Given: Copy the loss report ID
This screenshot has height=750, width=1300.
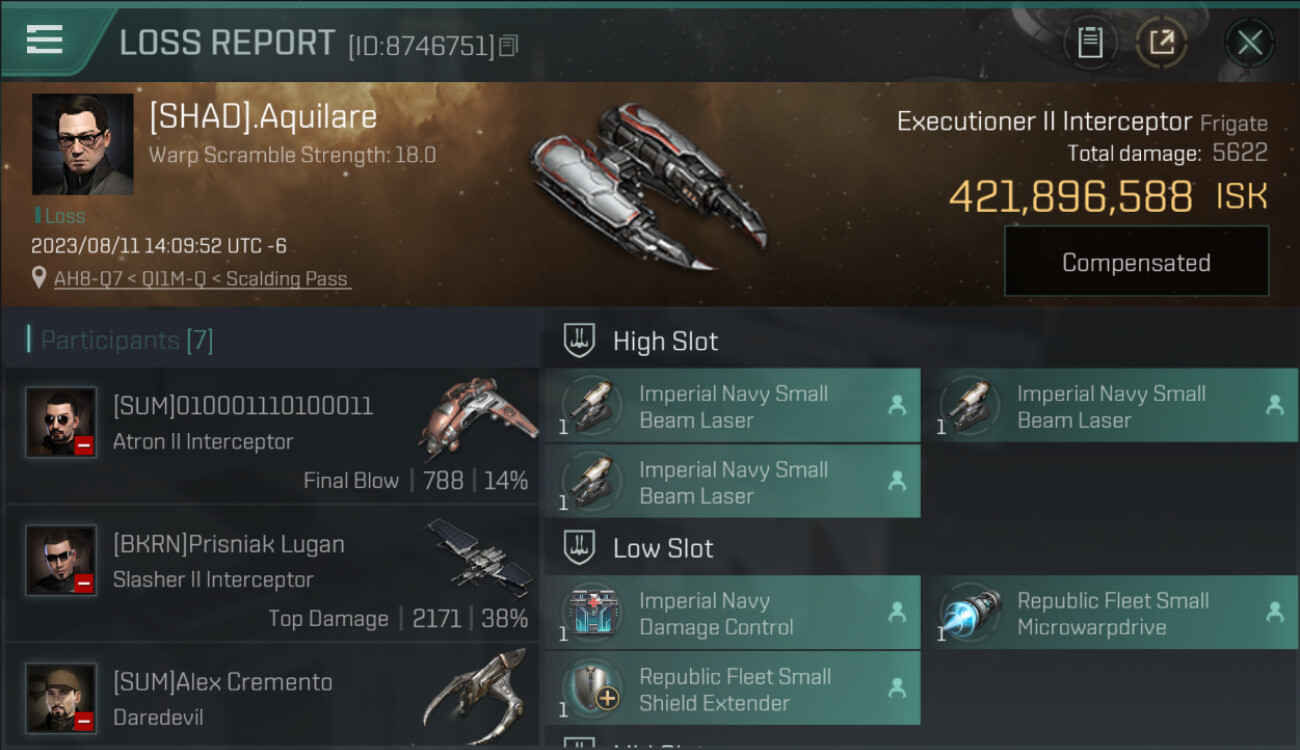Looking at the screenshot, I should pyautogui.click(x=508, y=45).
